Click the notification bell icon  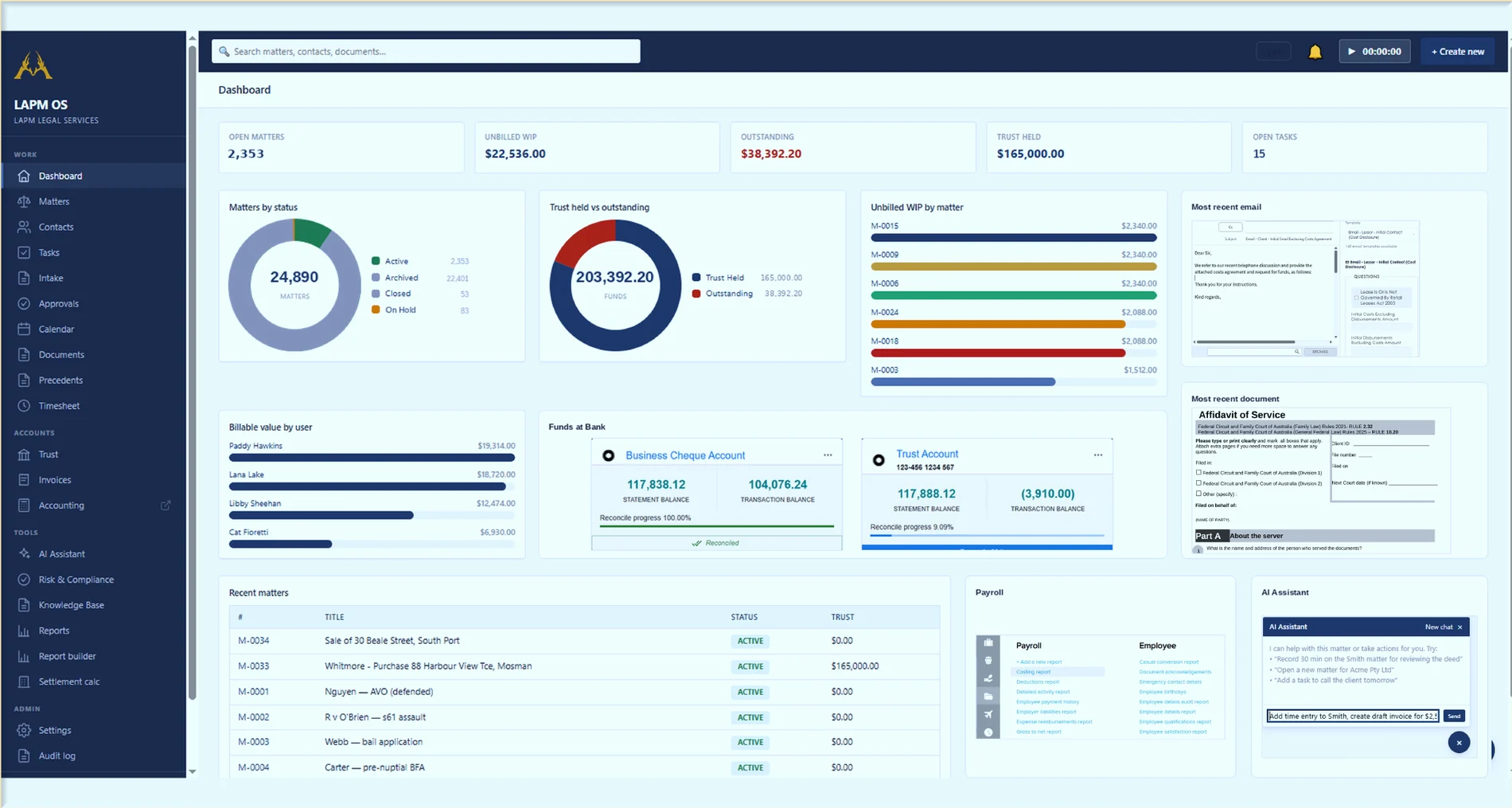1315,52
